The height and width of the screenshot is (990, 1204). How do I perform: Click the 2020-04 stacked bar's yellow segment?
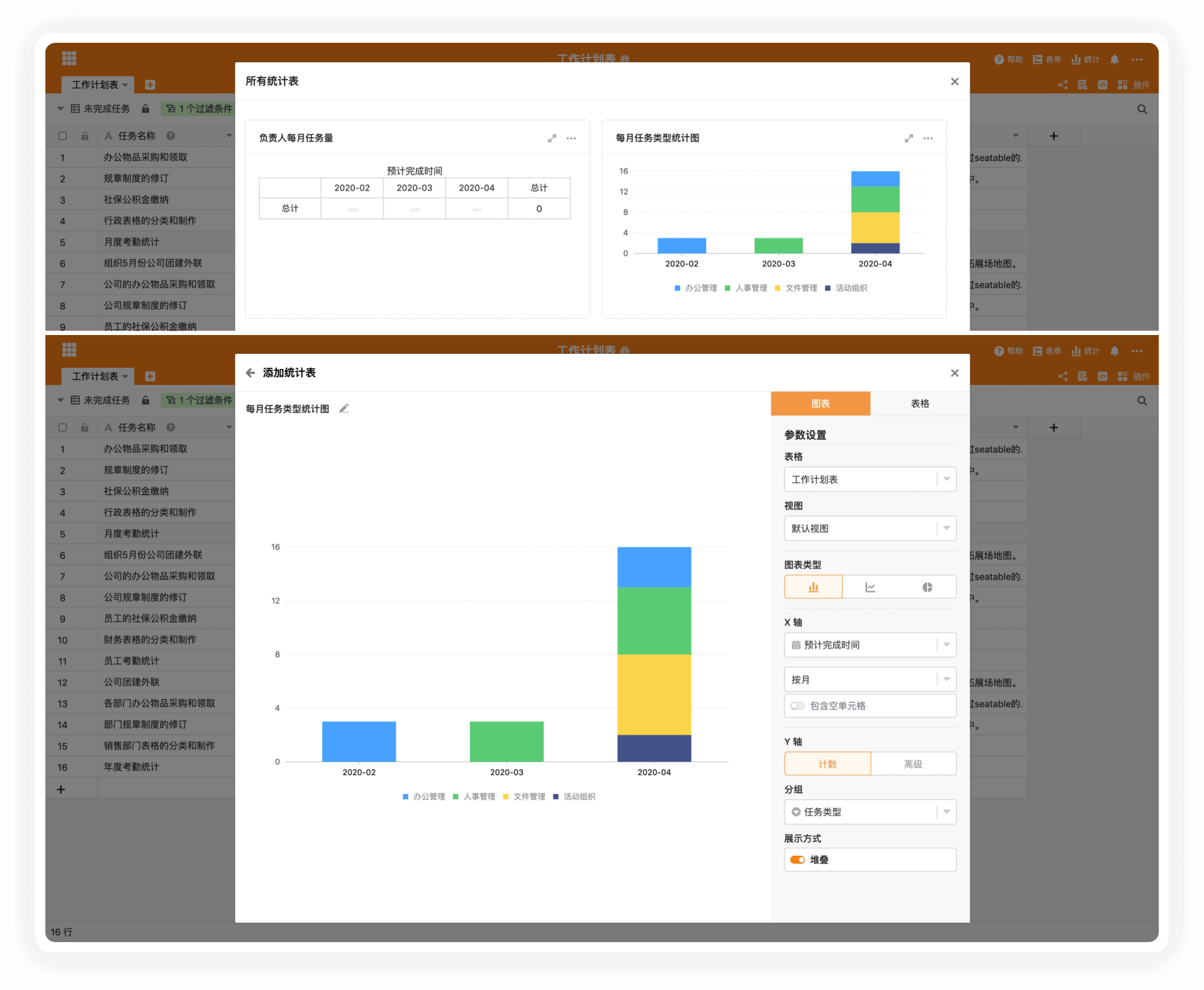tap(654, 694)
